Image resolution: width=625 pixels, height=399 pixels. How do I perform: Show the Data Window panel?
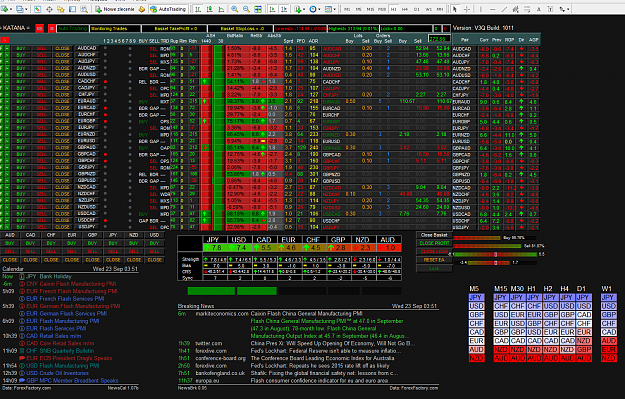coord(49,9)
